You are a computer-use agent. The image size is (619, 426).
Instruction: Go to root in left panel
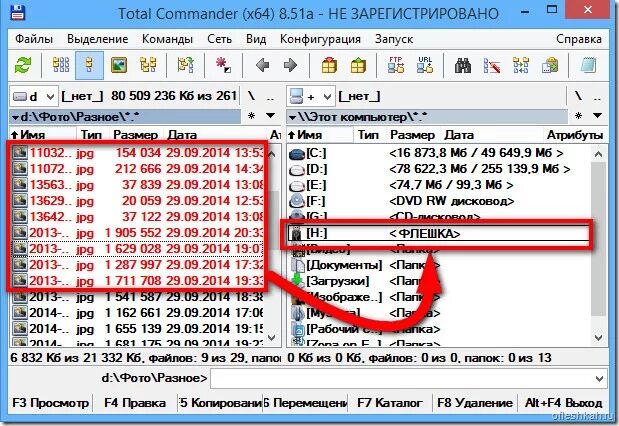click(251, 96)
